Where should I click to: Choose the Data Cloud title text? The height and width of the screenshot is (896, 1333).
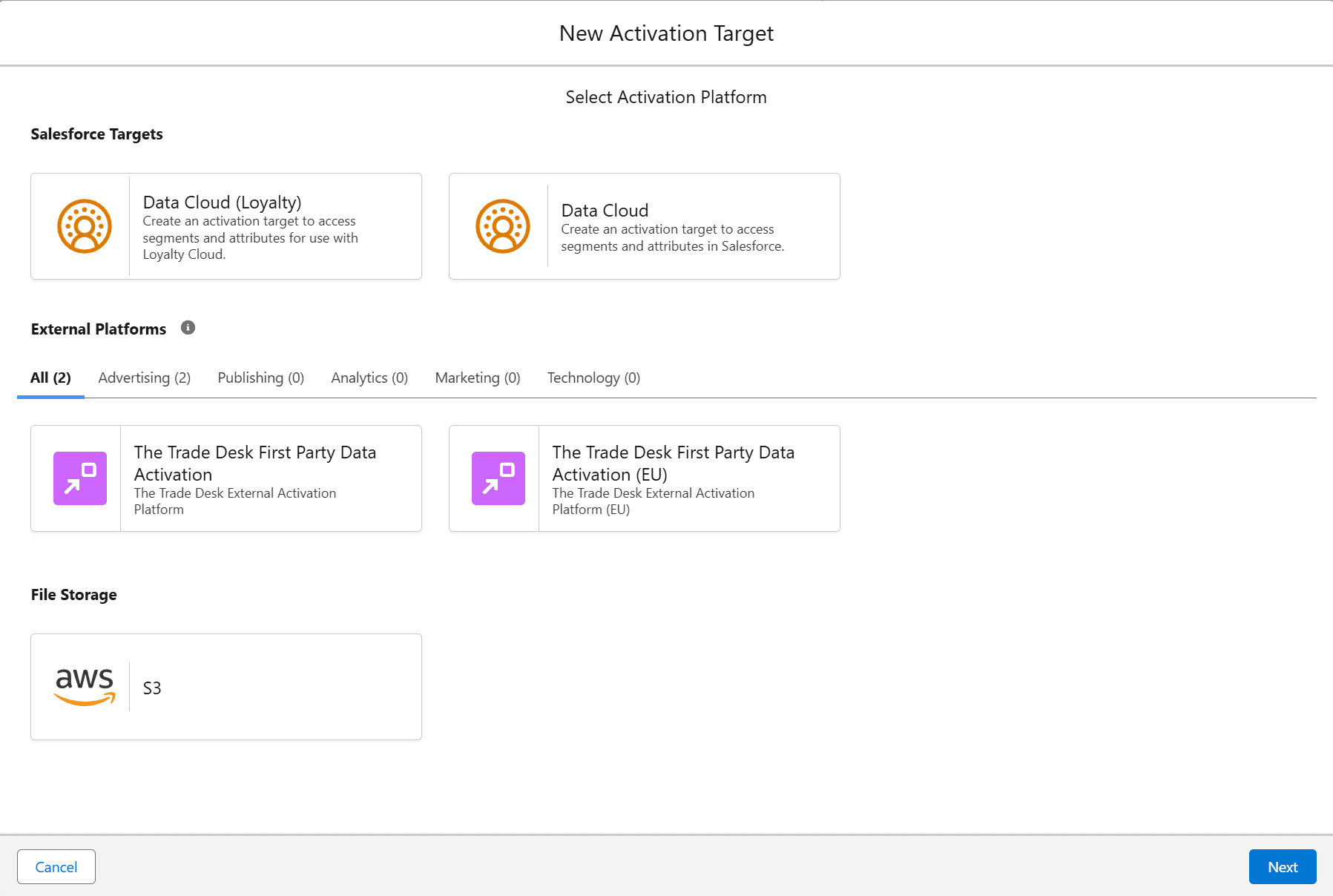coord(605,211)
